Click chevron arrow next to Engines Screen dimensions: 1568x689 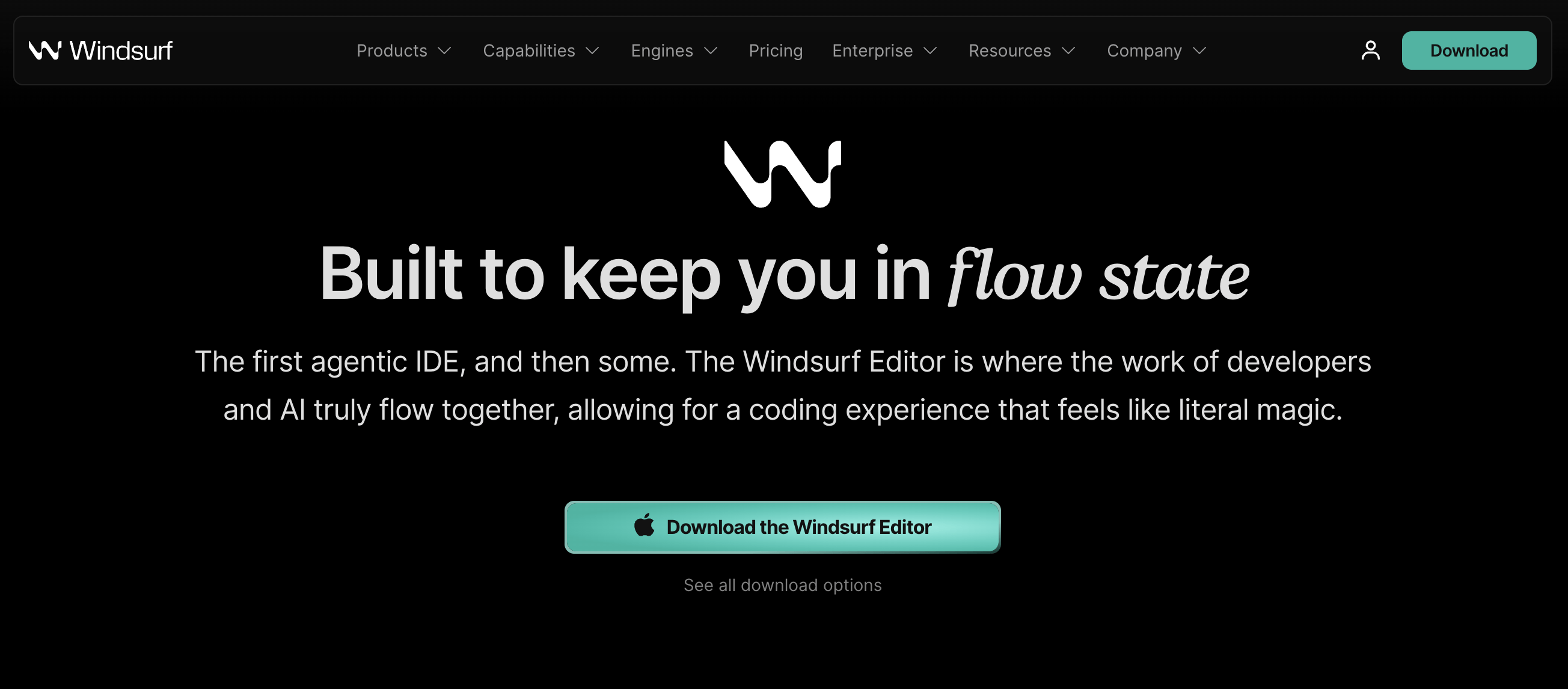pyautogui.click(x=711, y=51)
